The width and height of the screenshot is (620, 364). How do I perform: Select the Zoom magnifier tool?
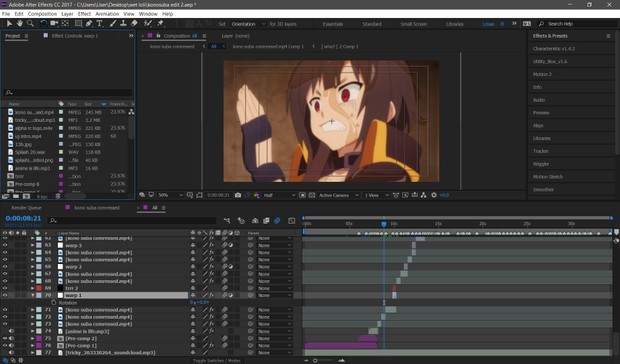pos(30,24)
